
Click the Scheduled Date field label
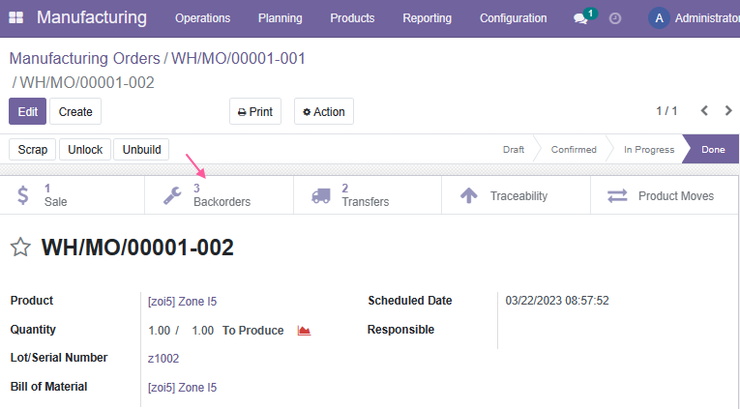coord(410,300)
